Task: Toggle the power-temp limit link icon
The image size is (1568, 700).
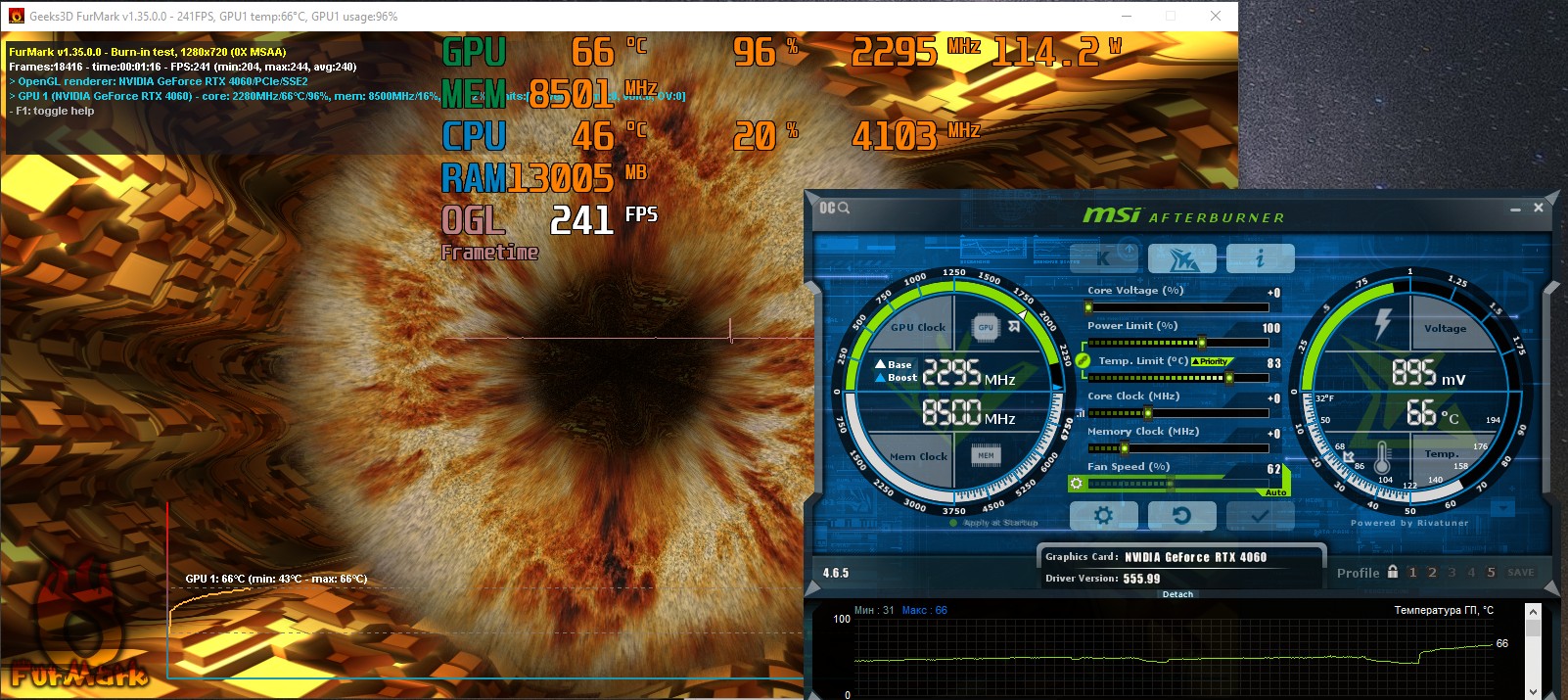Action: (x=1083, y=361)
